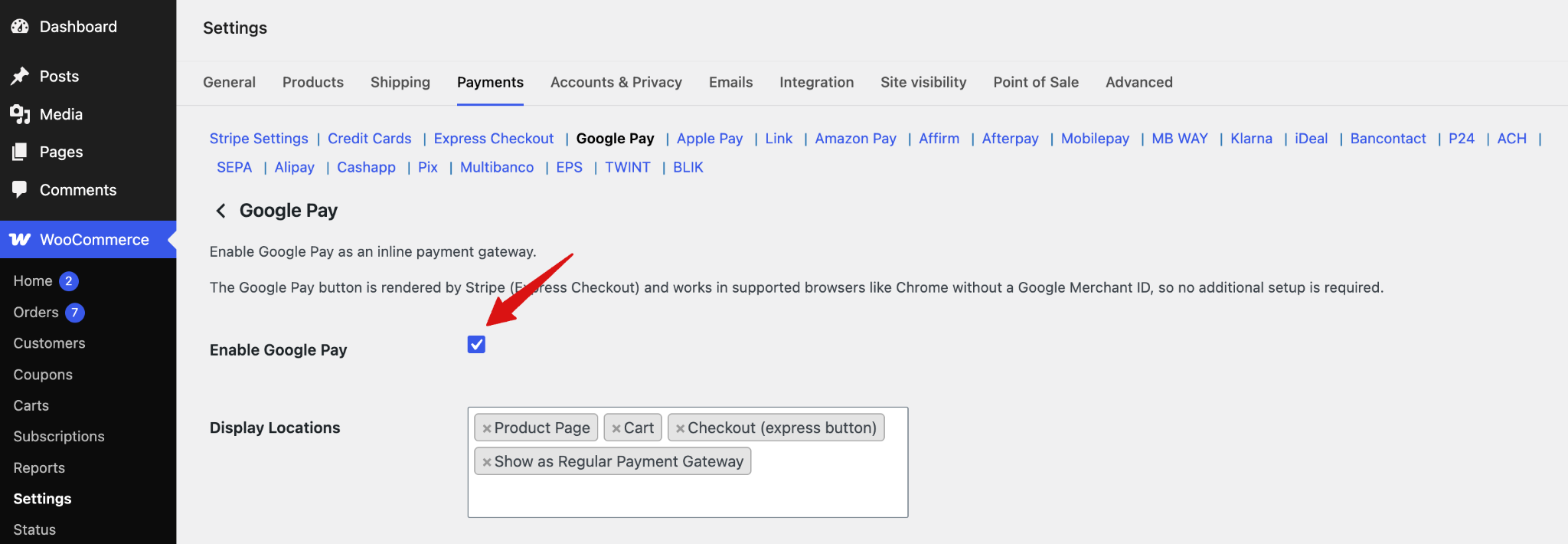Remove the Cart location tag

(616, 428)
